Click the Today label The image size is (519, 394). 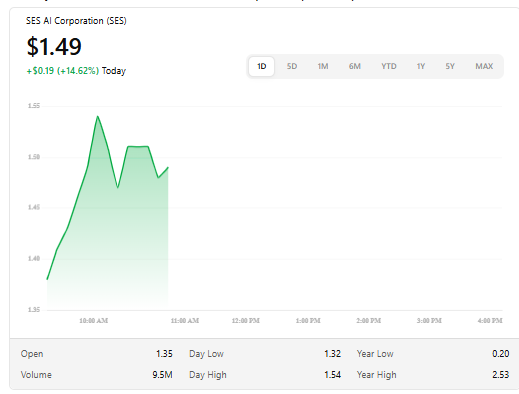114,71
